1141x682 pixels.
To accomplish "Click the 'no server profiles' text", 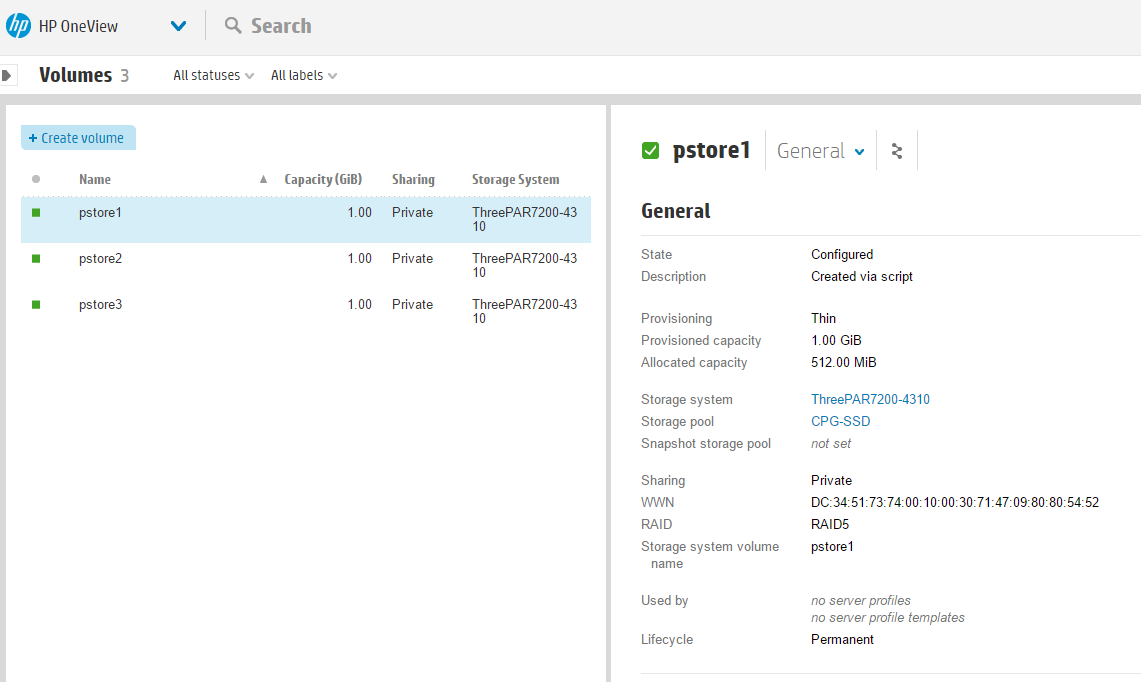I will tap(861, 600).
